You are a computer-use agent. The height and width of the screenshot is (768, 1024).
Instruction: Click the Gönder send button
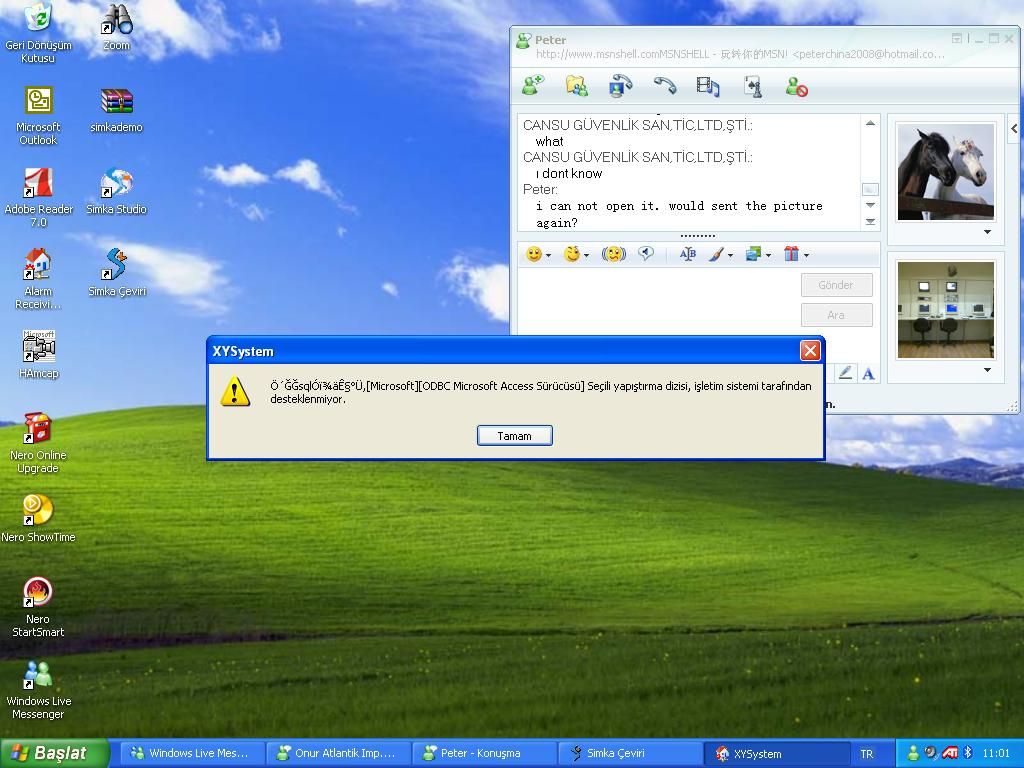[x=837, y=285]
